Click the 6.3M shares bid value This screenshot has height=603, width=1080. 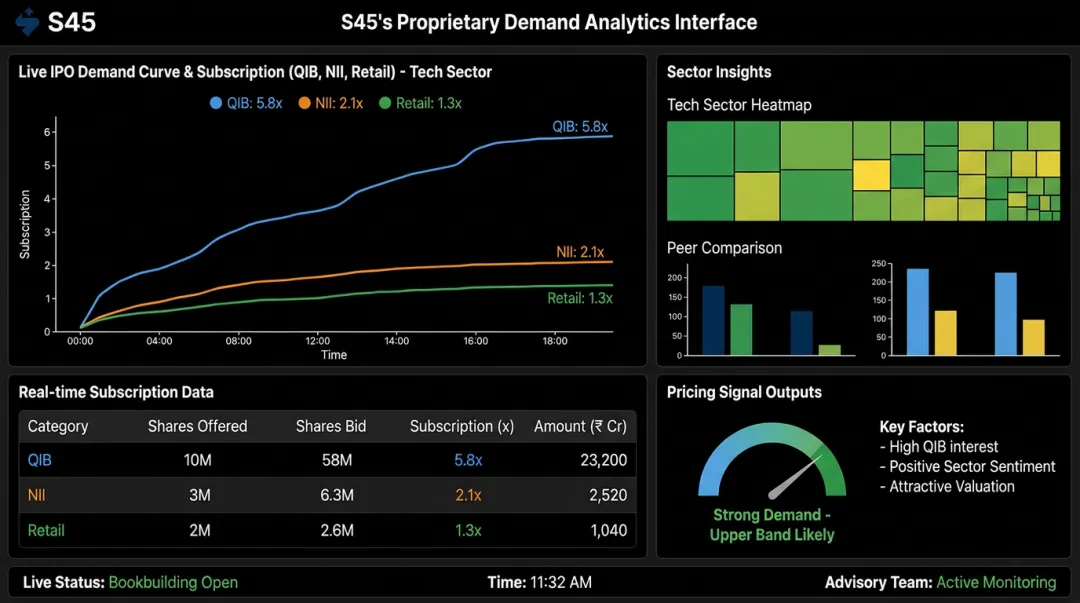[x=337, y=495]
